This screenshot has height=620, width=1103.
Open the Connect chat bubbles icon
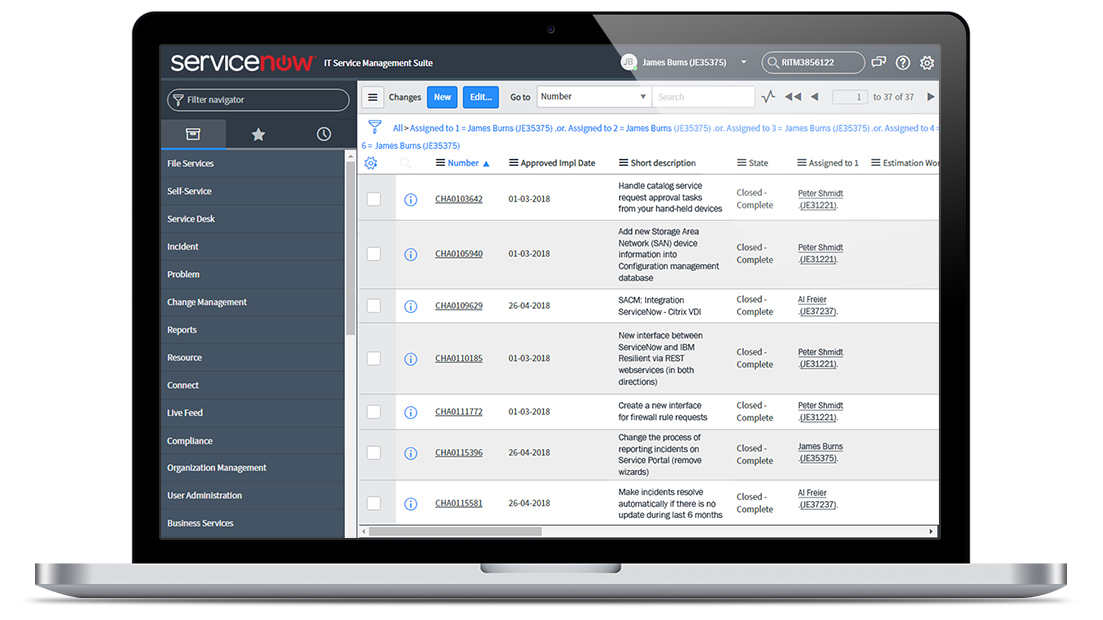878,62
